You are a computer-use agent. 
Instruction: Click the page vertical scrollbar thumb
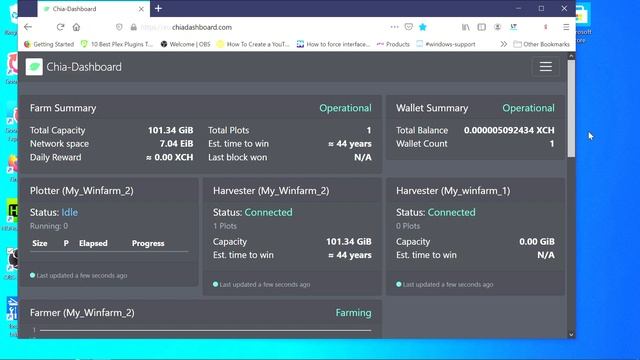point(571,108)
